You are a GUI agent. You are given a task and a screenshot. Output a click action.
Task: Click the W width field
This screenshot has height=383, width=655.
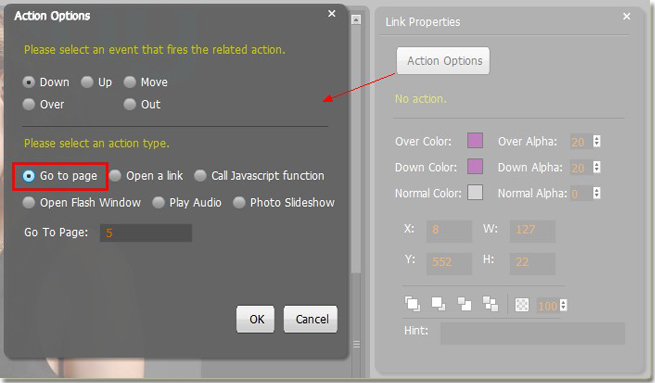533,231
